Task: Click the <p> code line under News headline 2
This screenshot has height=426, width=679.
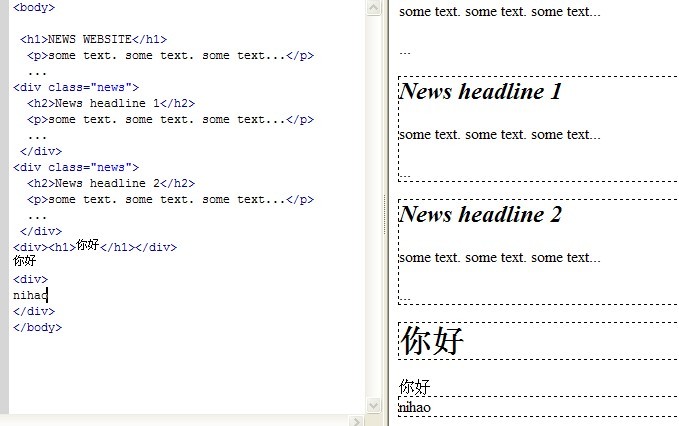Action: tap(171, 200)
